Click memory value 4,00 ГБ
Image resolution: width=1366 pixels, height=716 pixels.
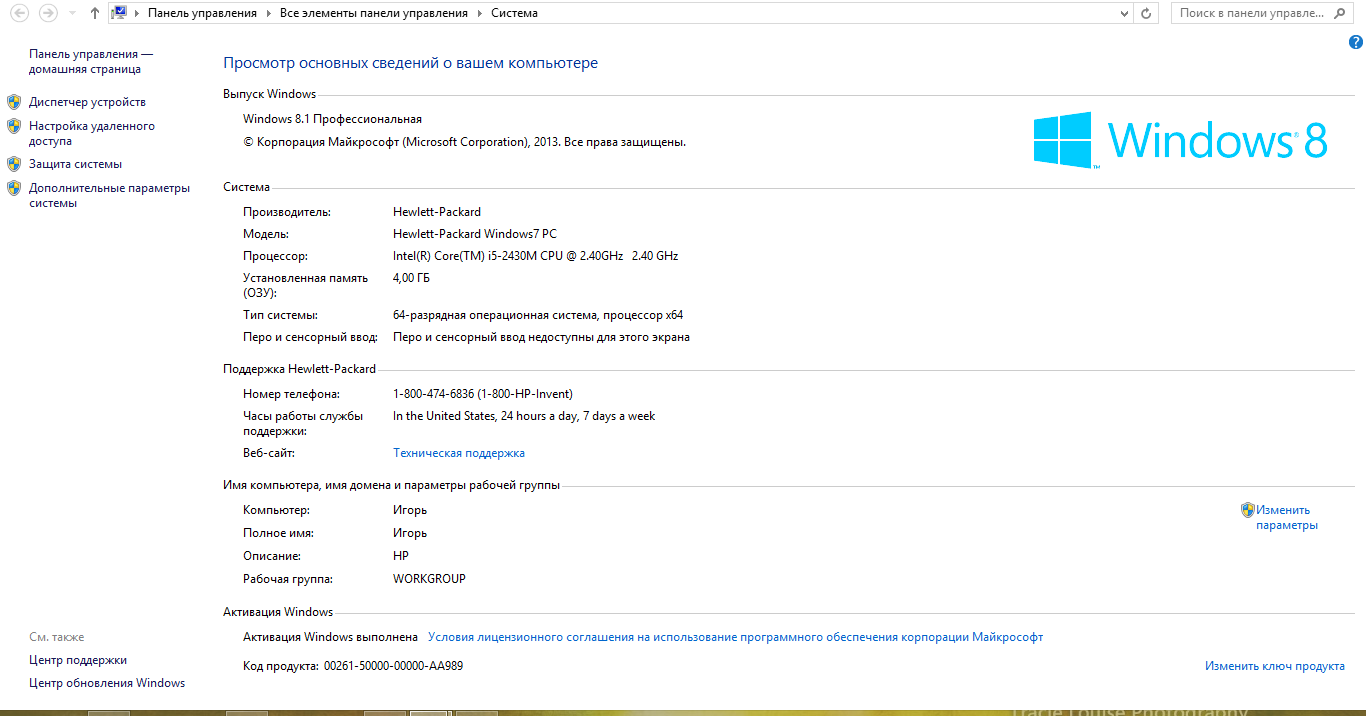click(411, 278)
